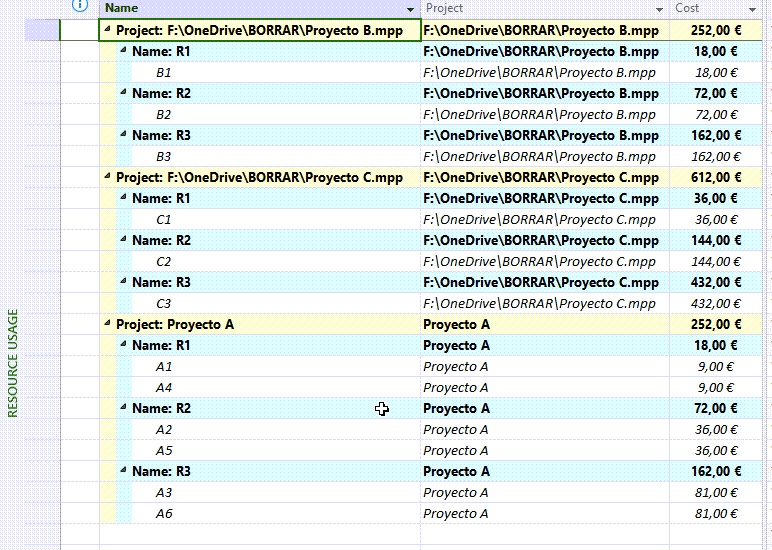Click the 432,00 € cost for C3

tap(716, 304)
